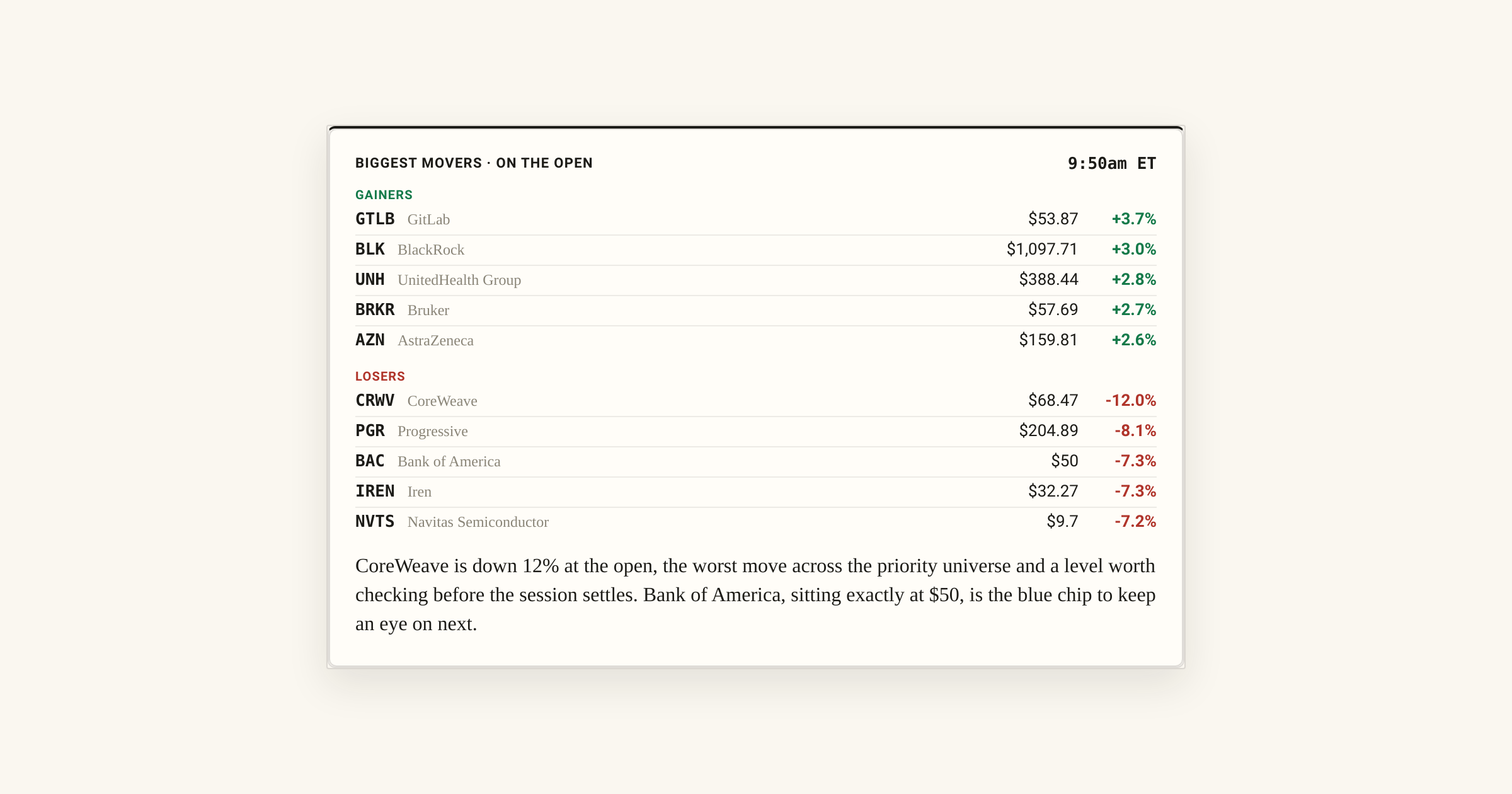Click the BLK ticker symbol

(370, 249)
